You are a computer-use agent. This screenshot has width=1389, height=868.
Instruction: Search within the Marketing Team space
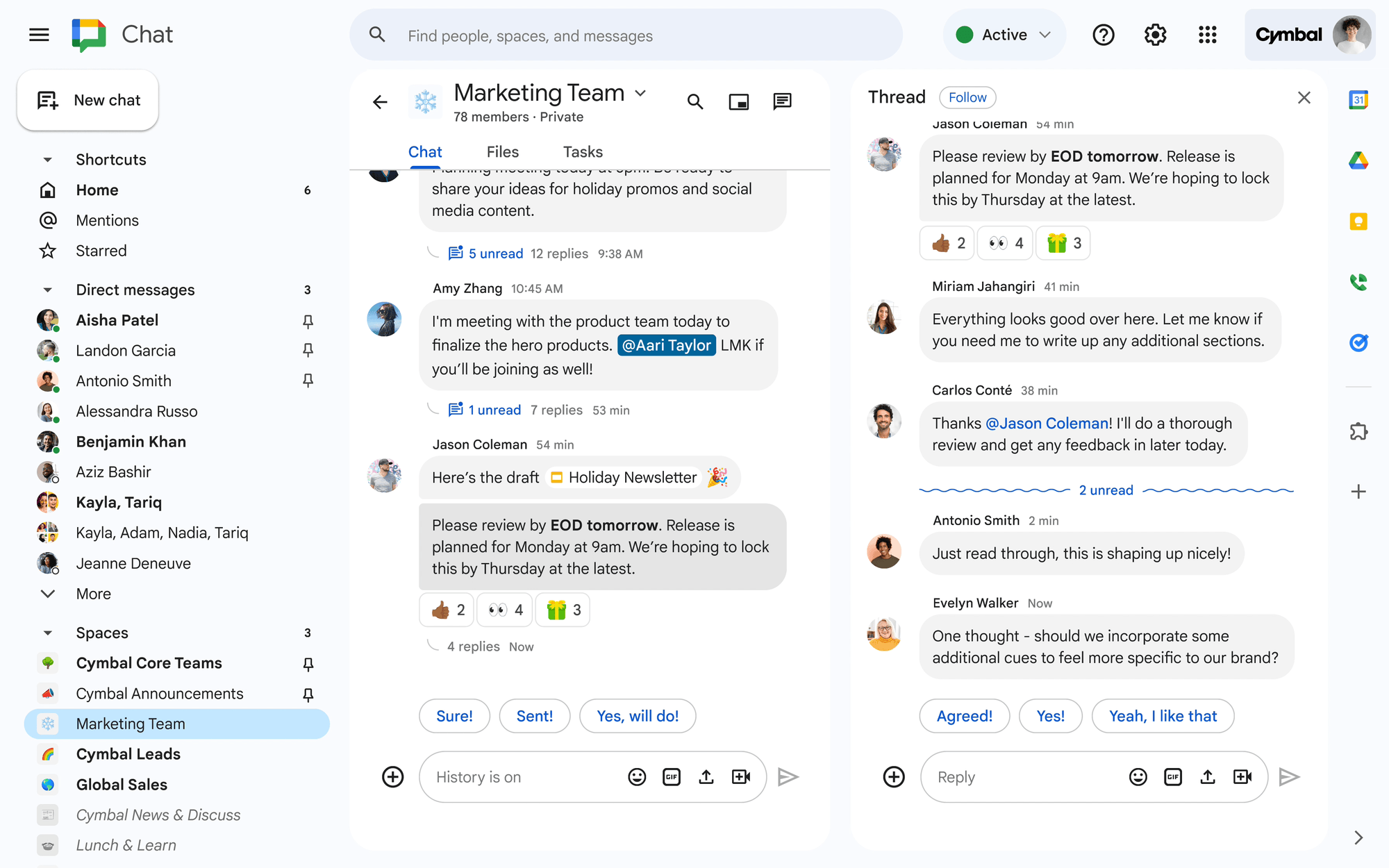point(695,102)
